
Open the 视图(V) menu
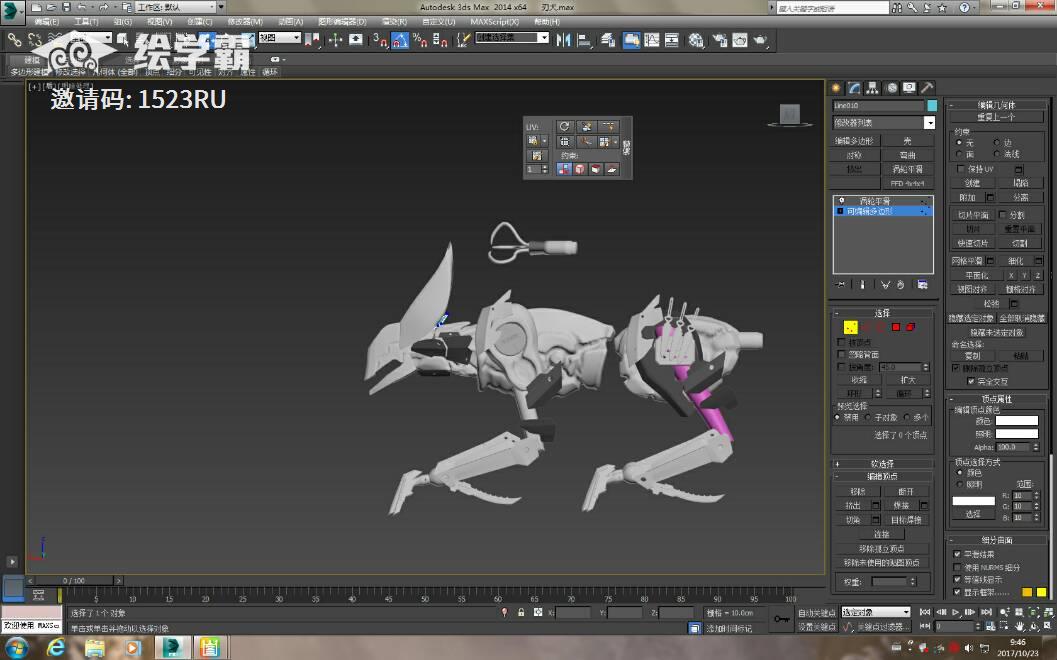click(159, 22)
